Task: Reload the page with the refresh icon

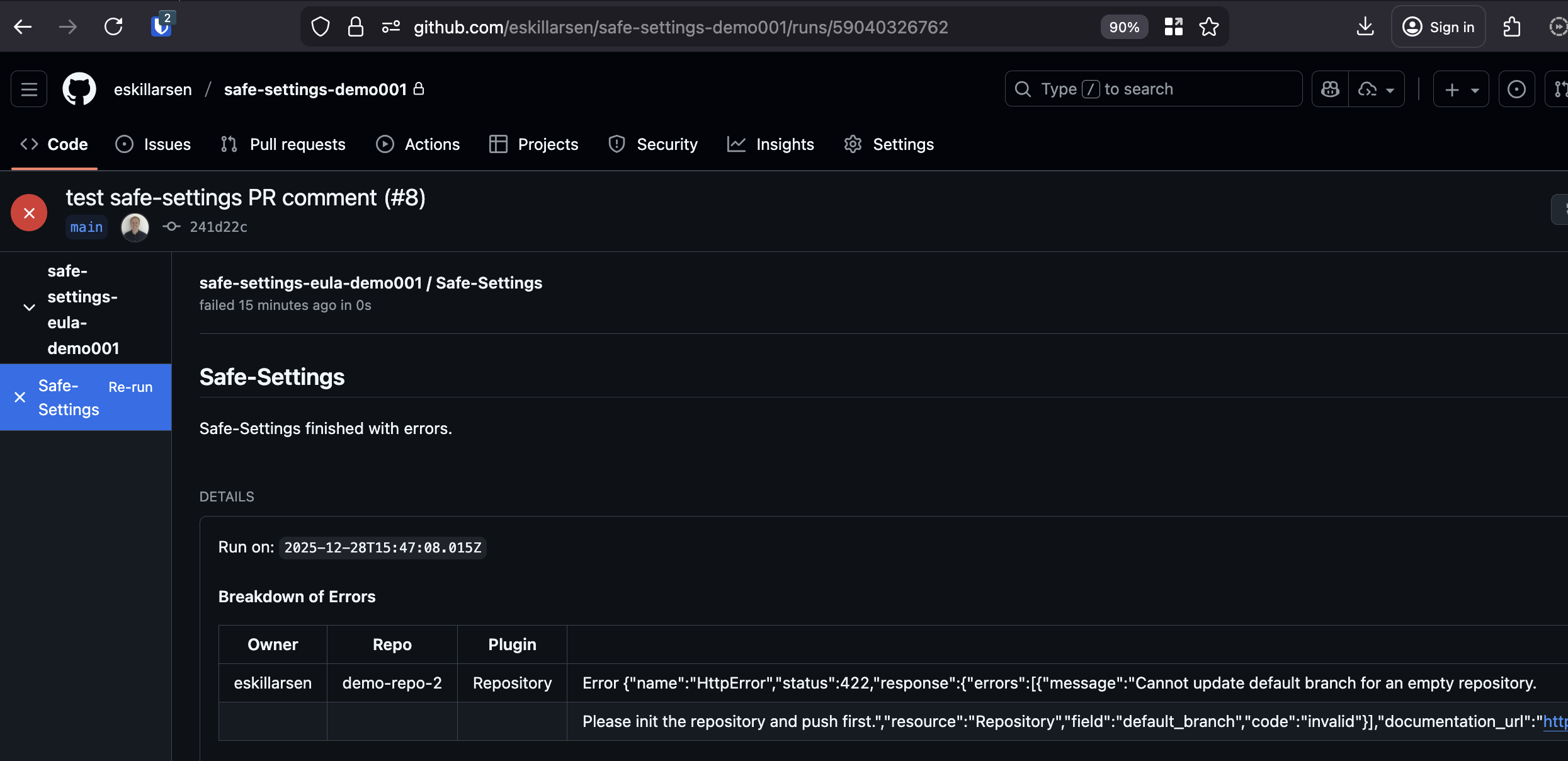Action: tap(113, 26)
